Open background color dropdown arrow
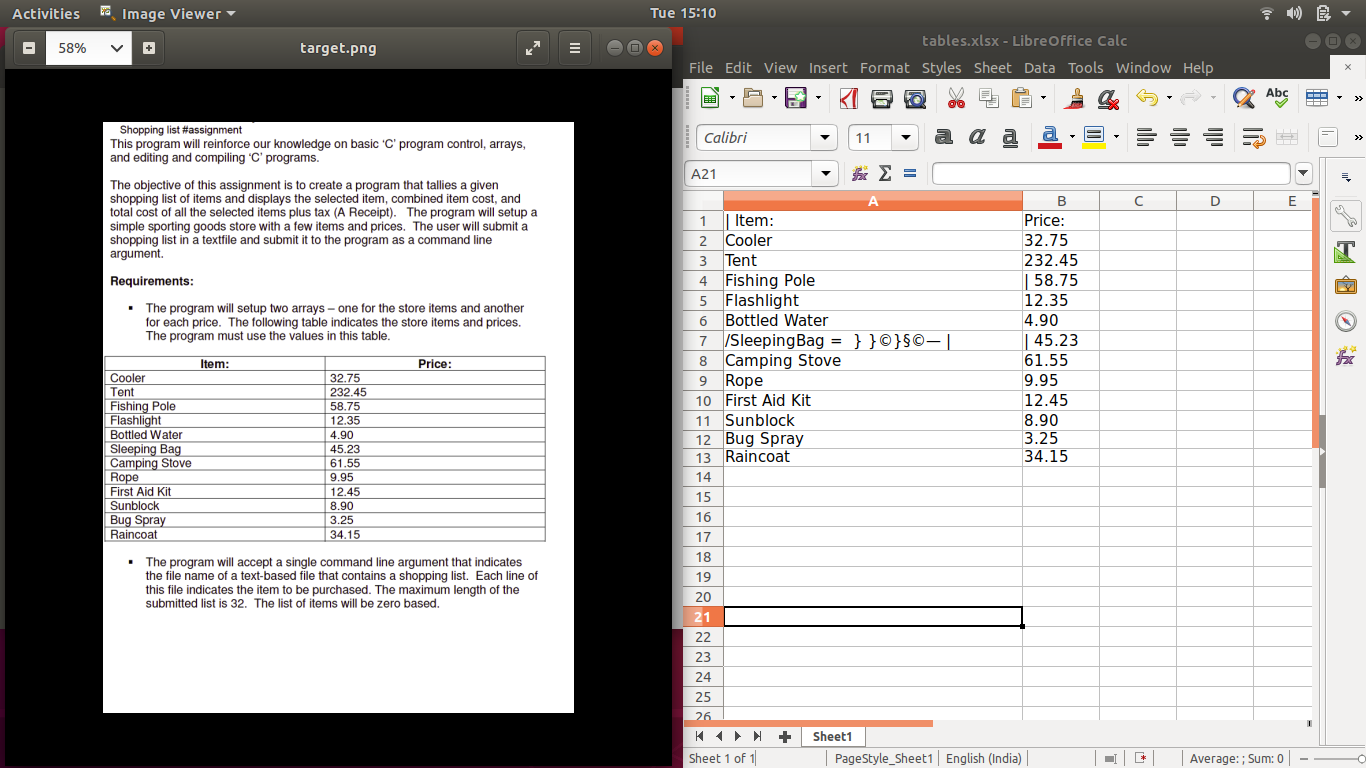1366x768 pixels. [x=1115, y=138]
